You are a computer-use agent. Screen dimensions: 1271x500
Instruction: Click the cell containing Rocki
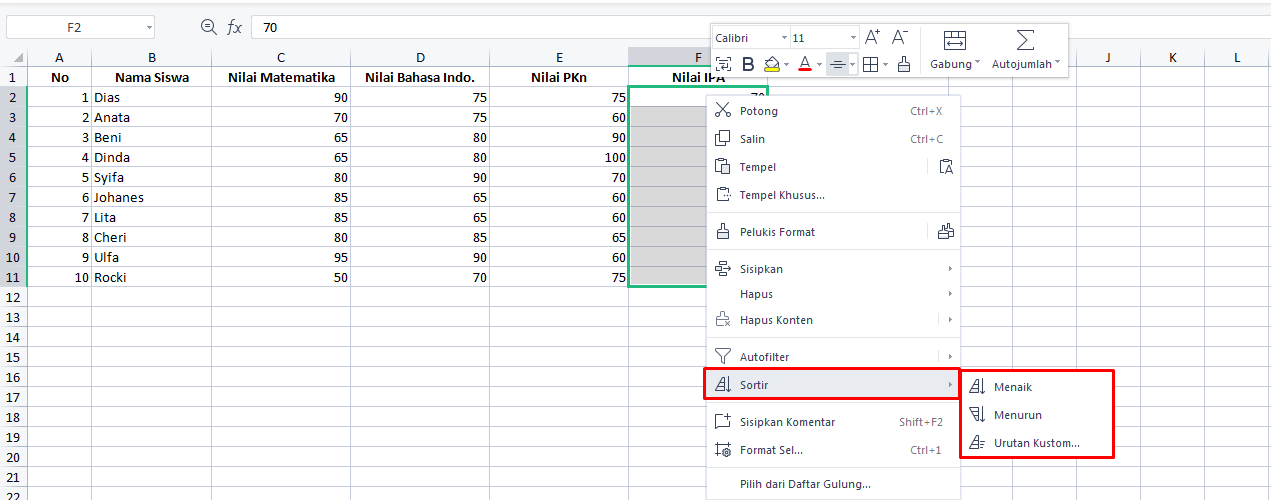[152, 277]
